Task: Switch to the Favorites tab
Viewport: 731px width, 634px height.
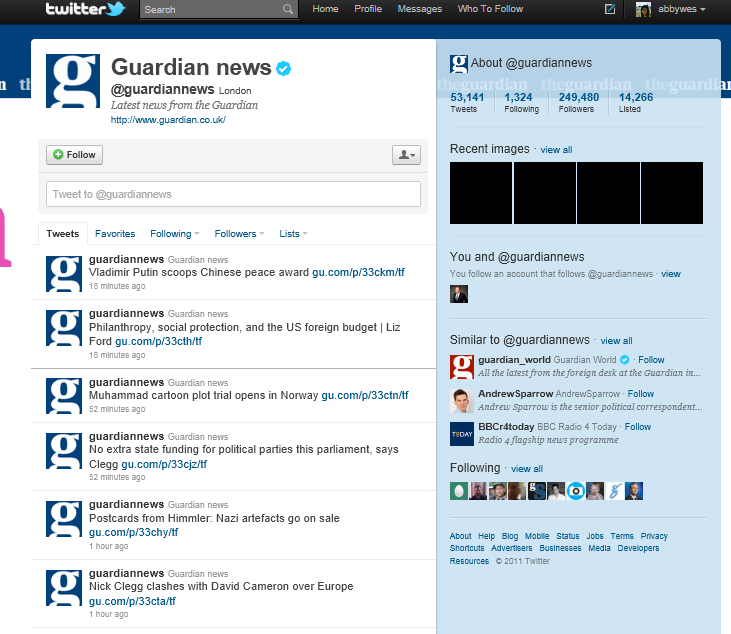Action: click(x=115, y=234)
